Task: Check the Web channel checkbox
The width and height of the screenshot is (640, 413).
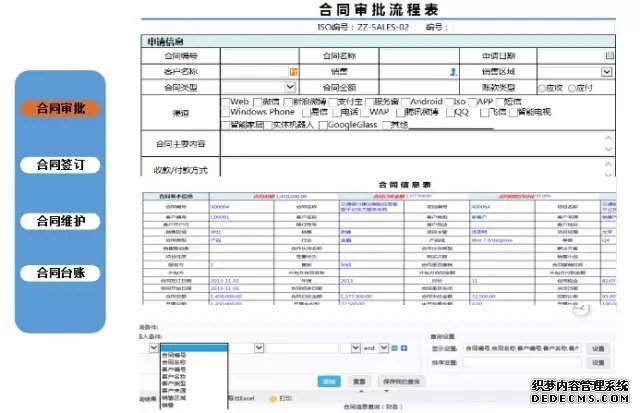Action: click(225, 102)
